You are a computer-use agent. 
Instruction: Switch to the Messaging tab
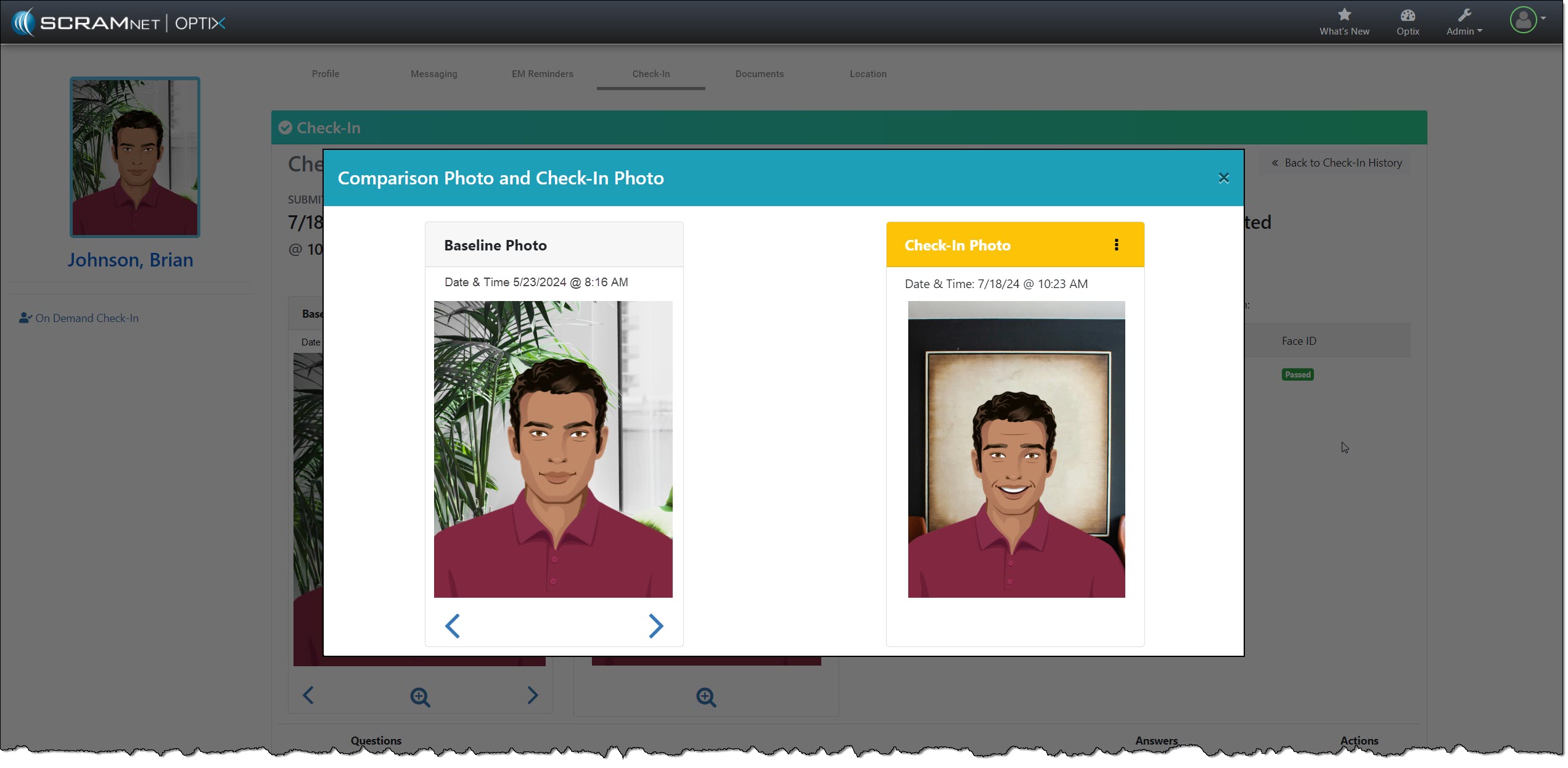click(434, 74)
